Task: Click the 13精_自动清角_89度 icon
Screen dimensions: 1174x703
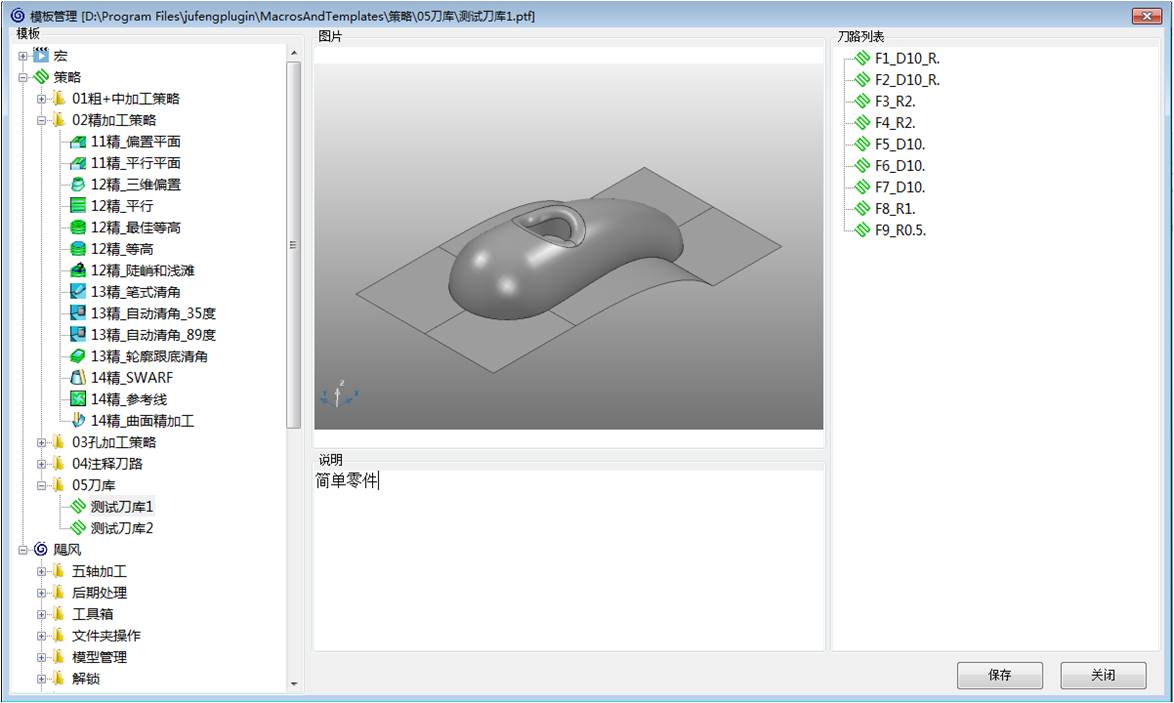Action: (78, 335)
